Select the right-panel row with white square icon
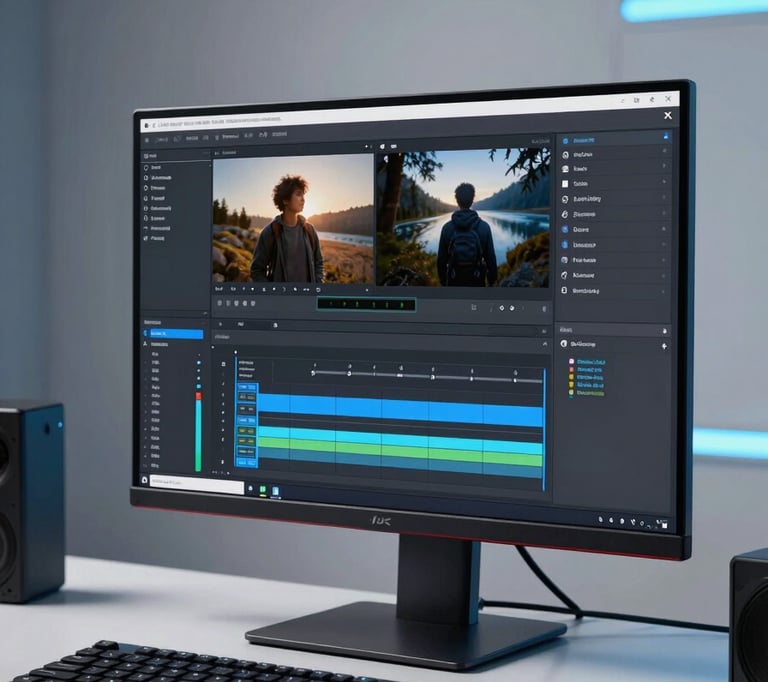 coord(614,184)
